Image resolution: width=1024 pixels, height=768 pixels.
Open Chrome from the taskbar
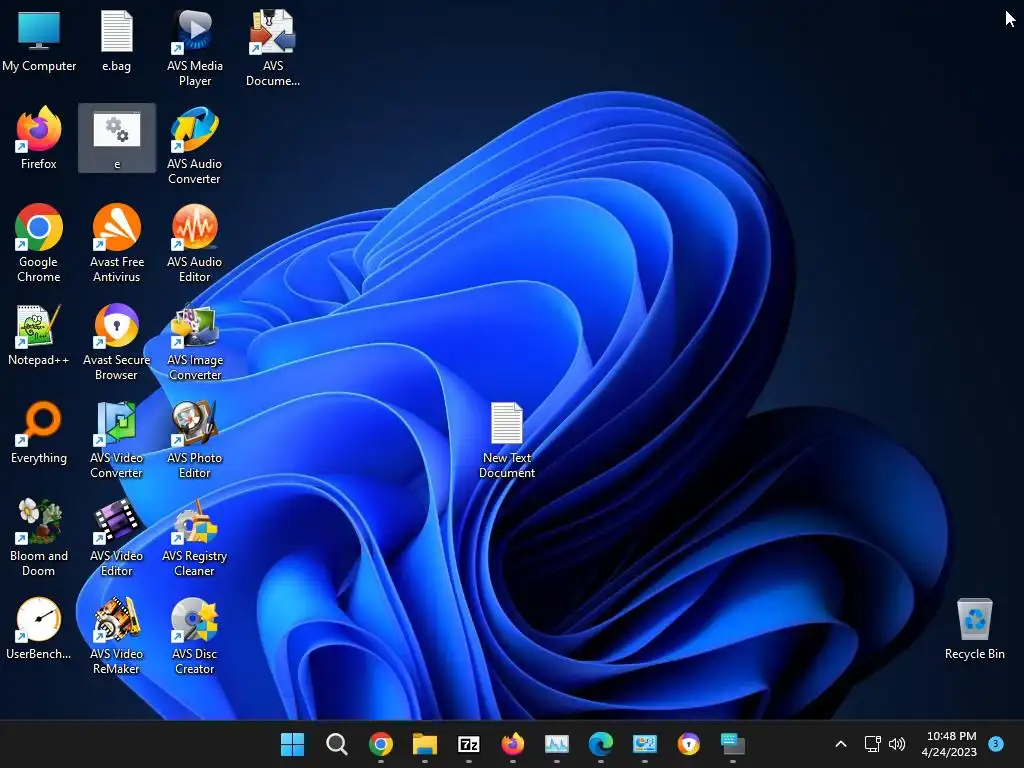[381, 744]
